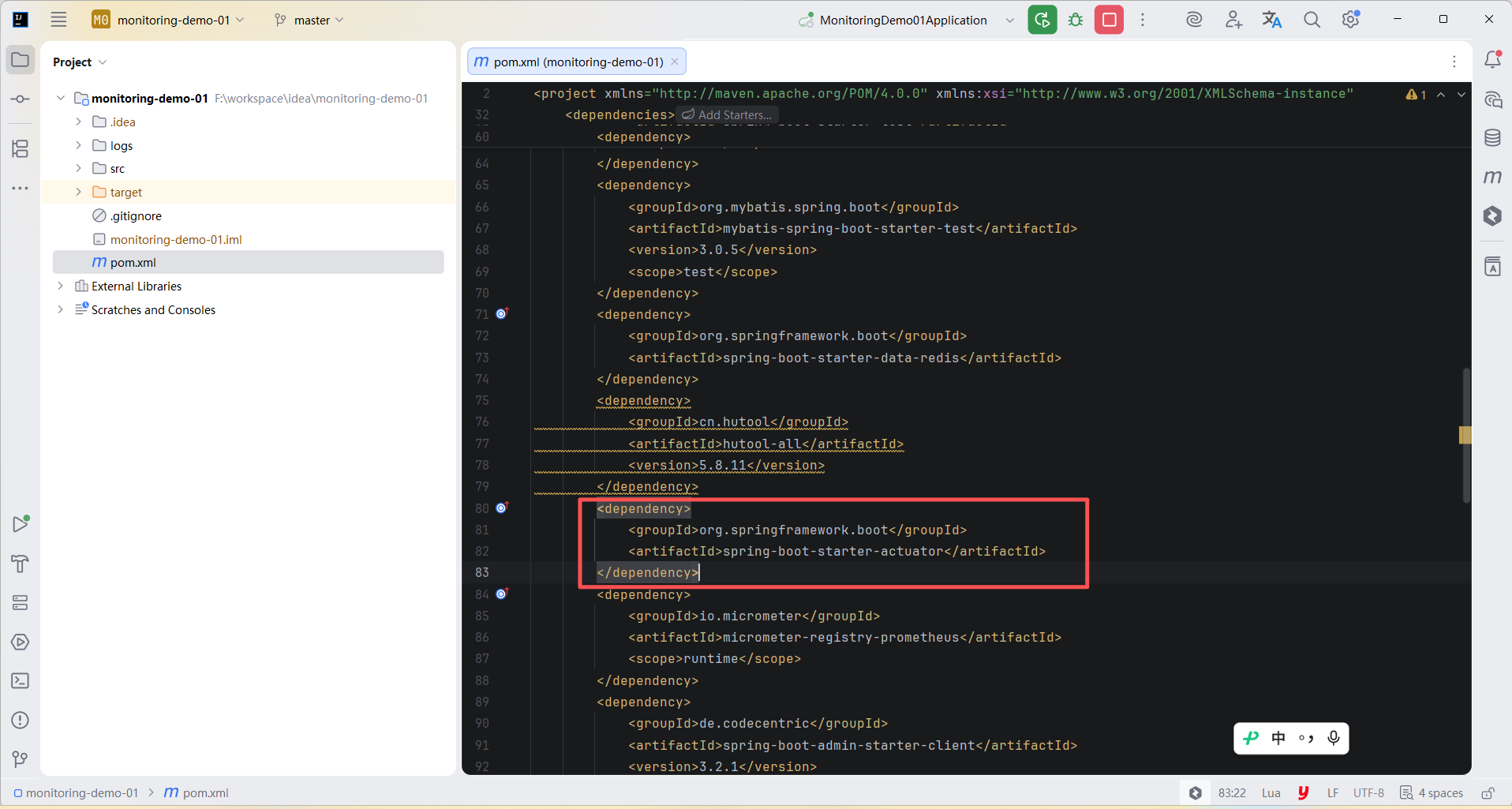Select pom.xml in project tree
This screenshot has width=1512, height=809.
point(248,262)
